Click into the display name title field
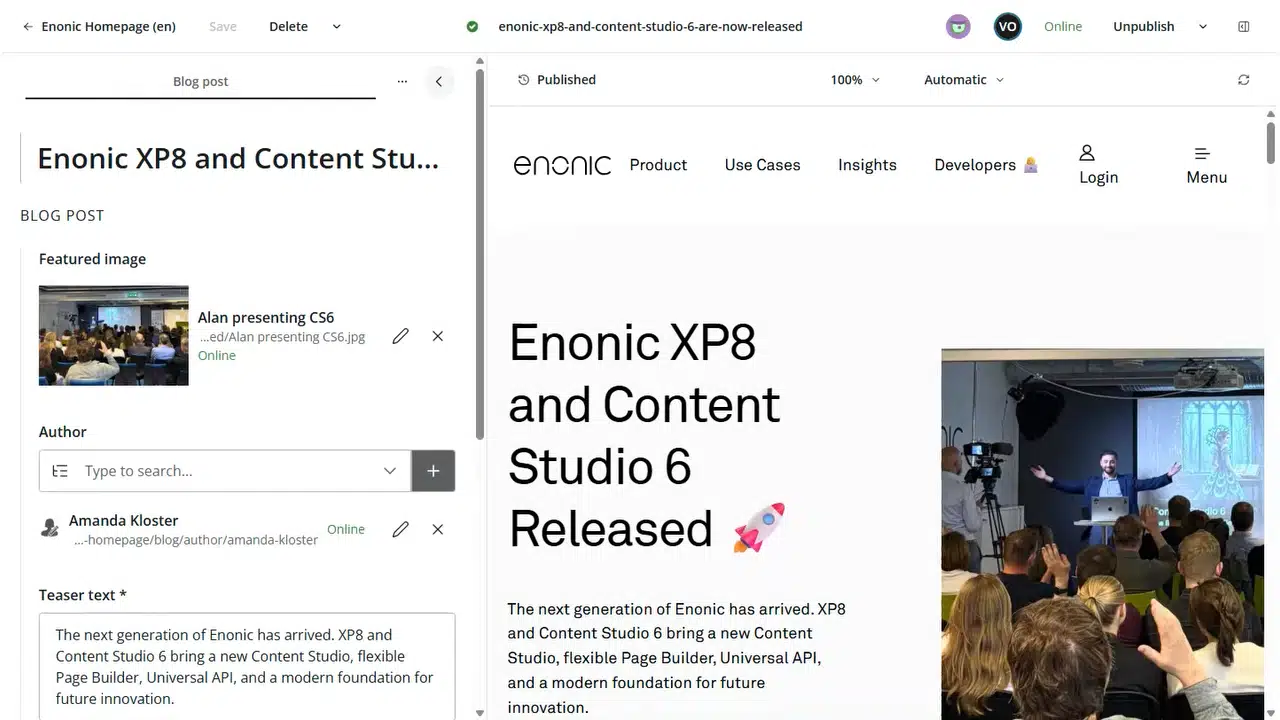The image size is (1280, 720). [238, 158]
